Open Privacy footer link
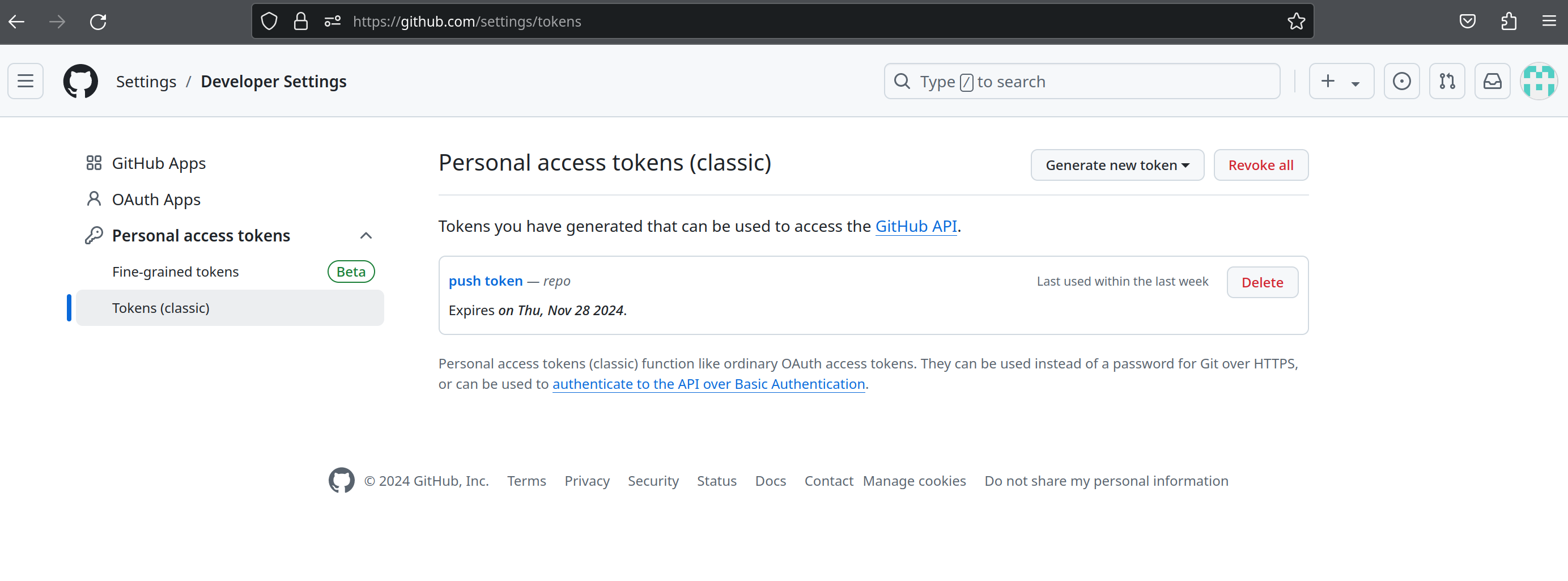Viewport: 1568px width, 581px height. click(x=587, y=481)
